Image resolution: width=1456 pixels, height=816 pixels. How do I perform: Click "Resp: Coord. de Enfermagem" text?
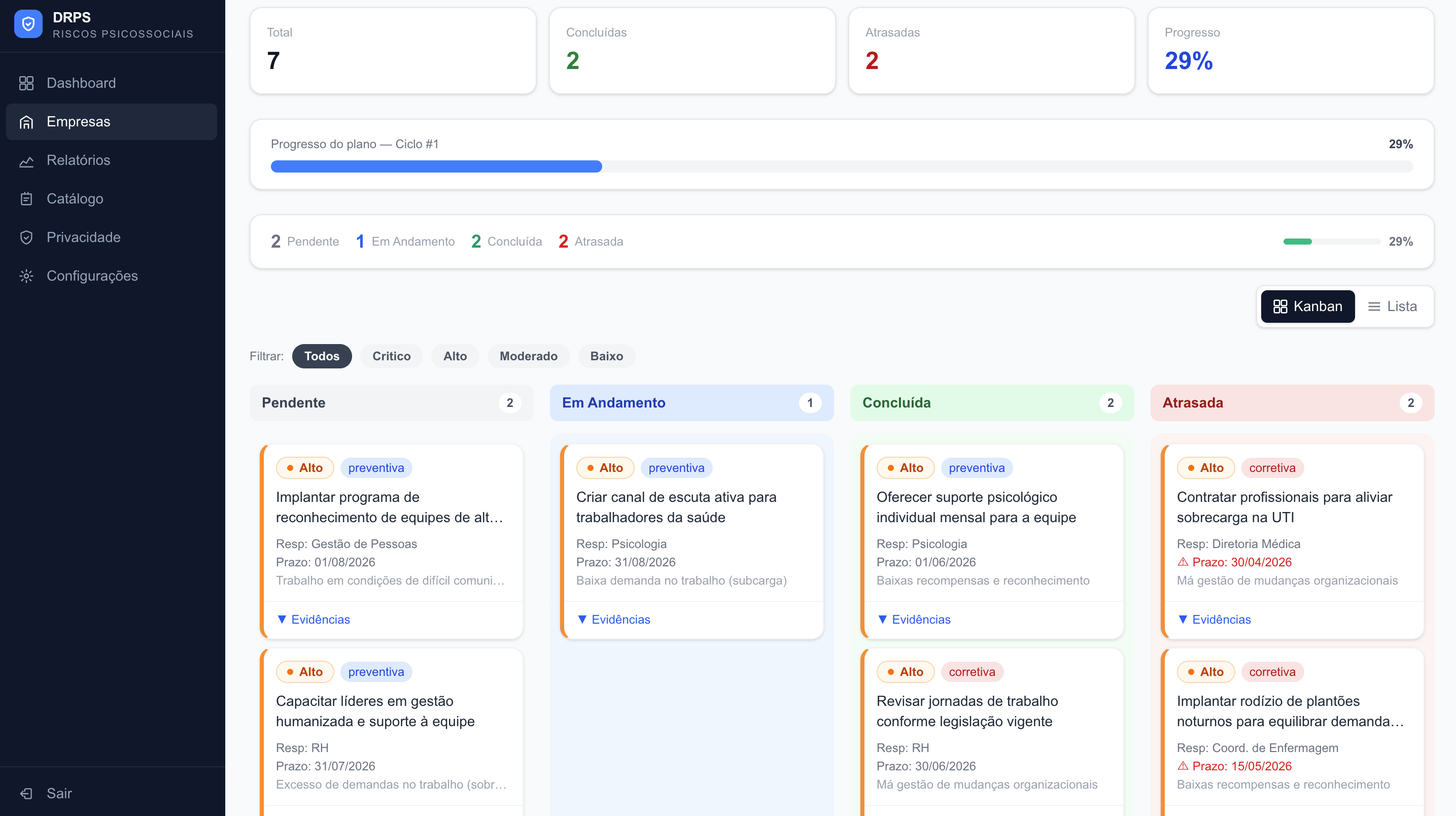(x=1258, y=748)
